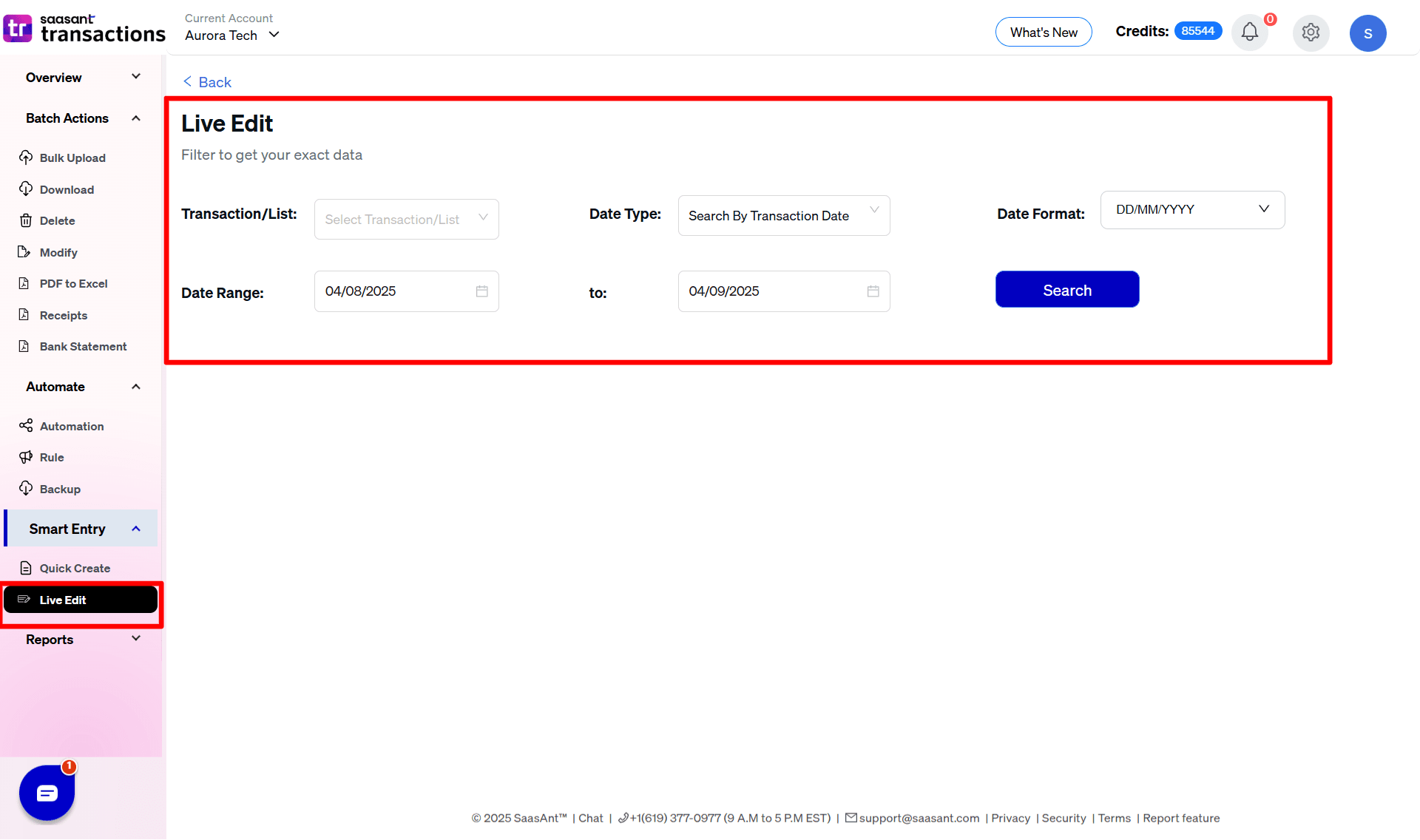The width and height of the screenshot is (1420, 840).
Task: Click the Live Edit pencil icon
Action: tap(24, 599)
